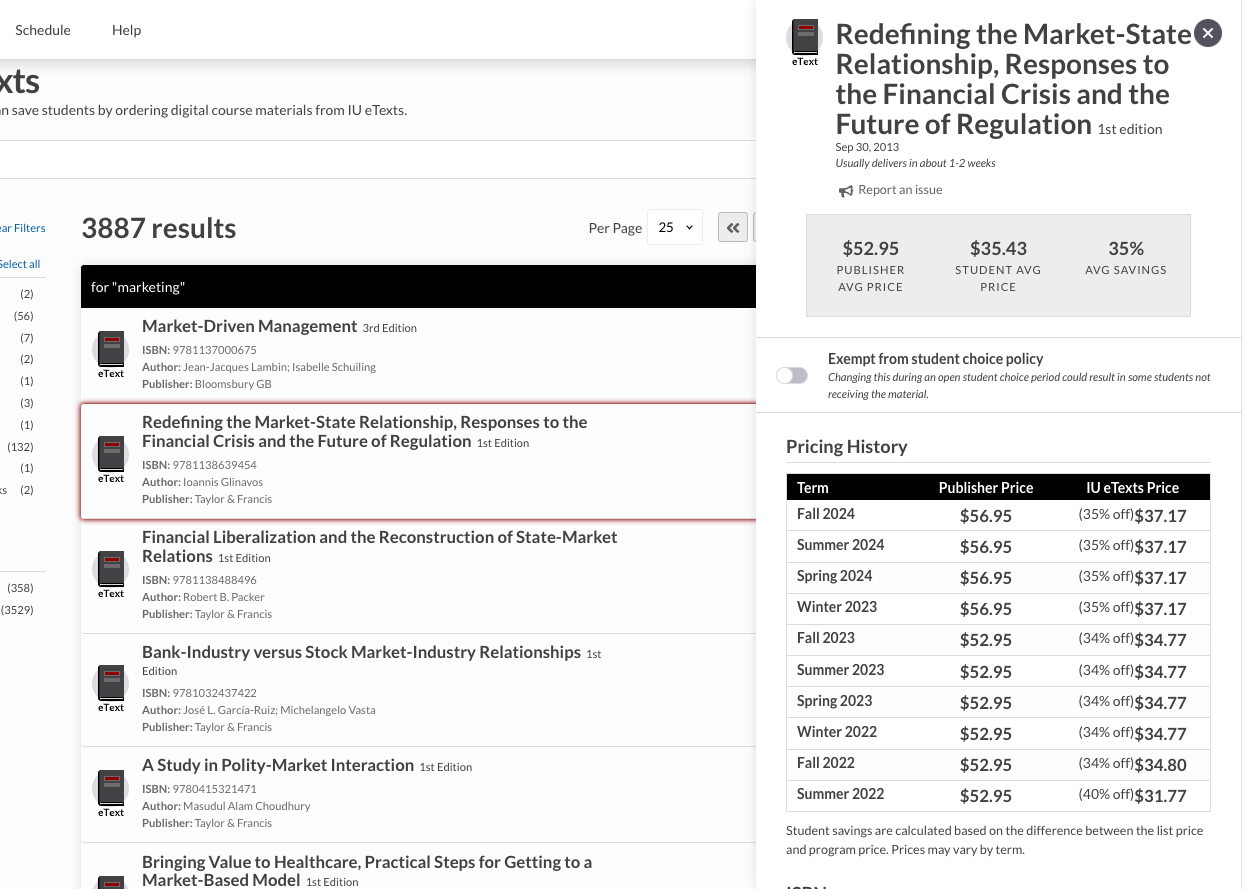This screenshot has width=1244, height=889.
Task: Click the Term column header
Action: point(813,488)
